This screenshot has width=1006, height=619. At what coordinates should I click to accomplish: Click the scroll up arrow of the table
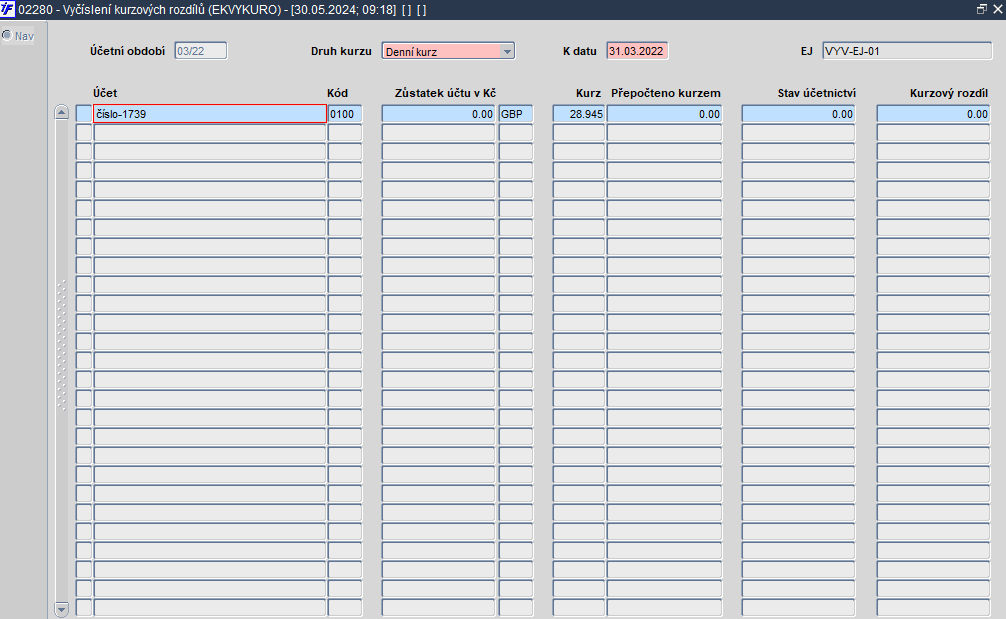62,112
